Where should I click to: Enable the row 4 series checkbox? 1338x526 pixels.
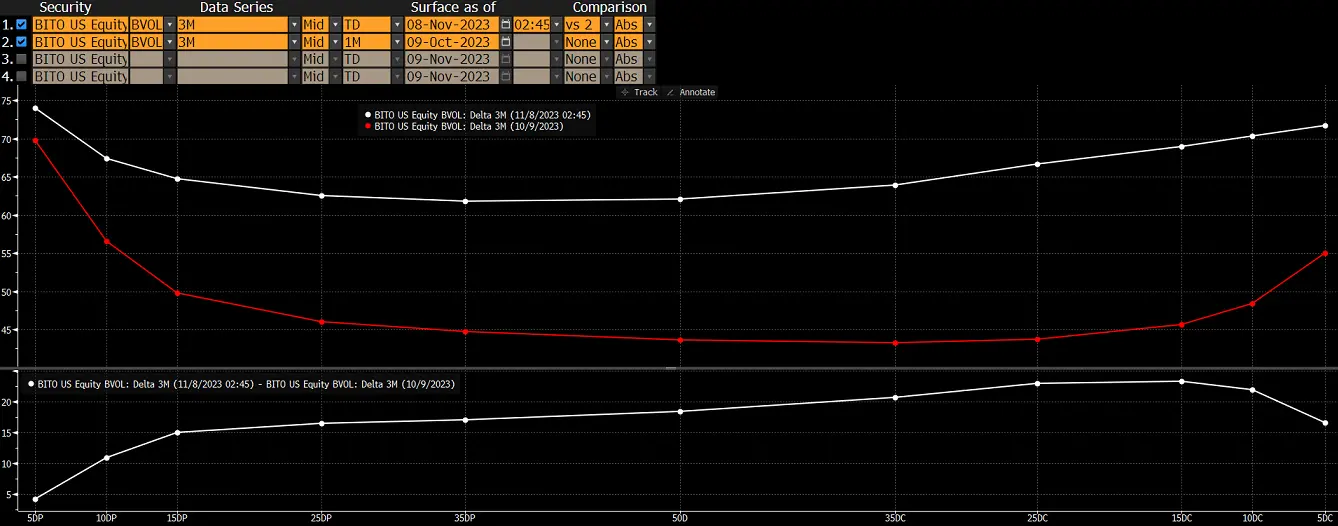click(21, 76)
